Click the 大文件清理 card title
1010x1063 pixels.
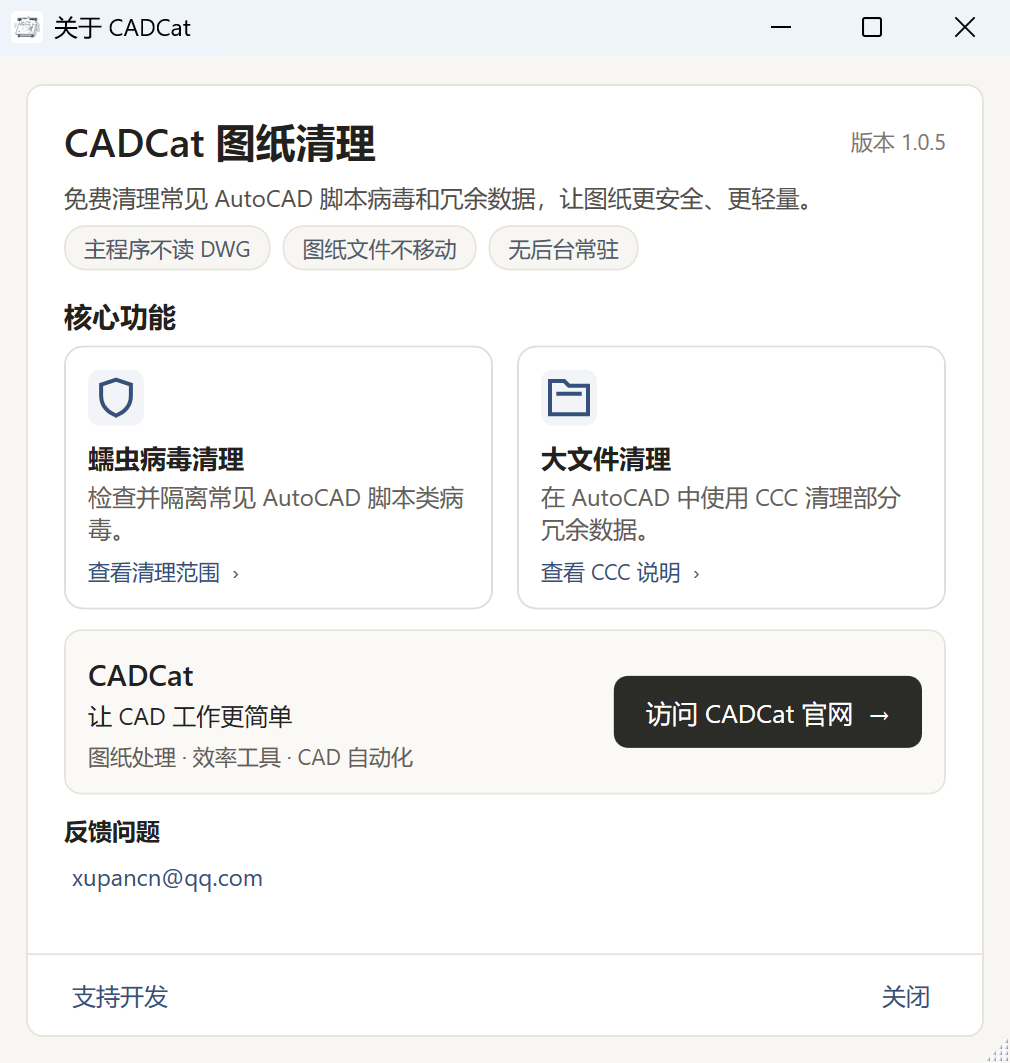[x=606, y=459]
